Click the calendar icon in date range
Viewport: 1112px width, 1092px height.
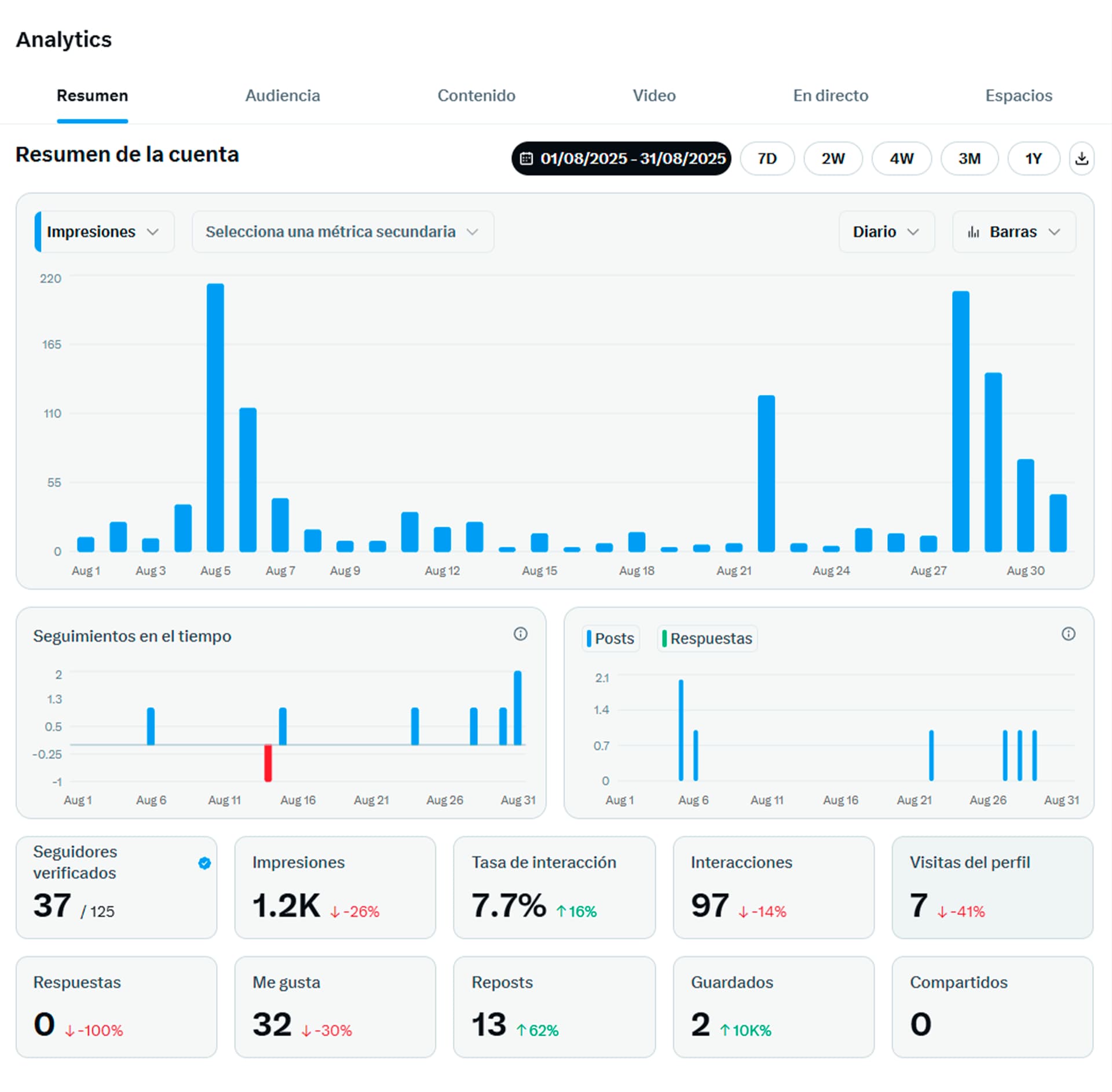[526, 158]
